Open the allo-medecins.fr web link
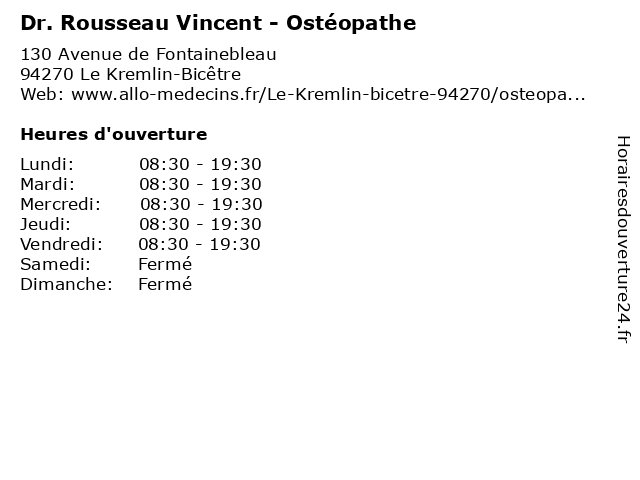Viewport: 640px width, 480px height. click(328, 94)
